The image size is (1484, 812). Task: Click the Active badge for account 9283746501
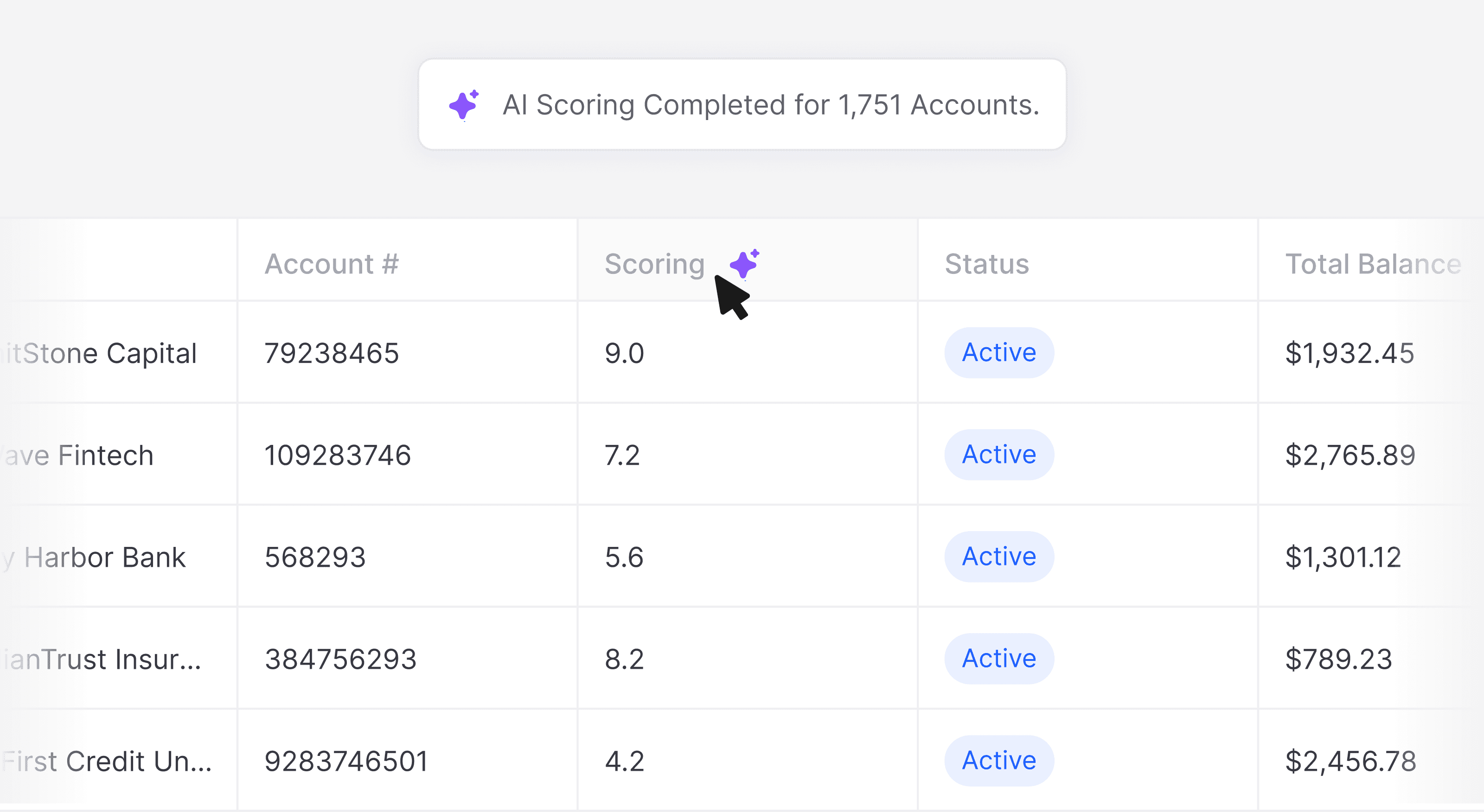click(x=999, y=760)
